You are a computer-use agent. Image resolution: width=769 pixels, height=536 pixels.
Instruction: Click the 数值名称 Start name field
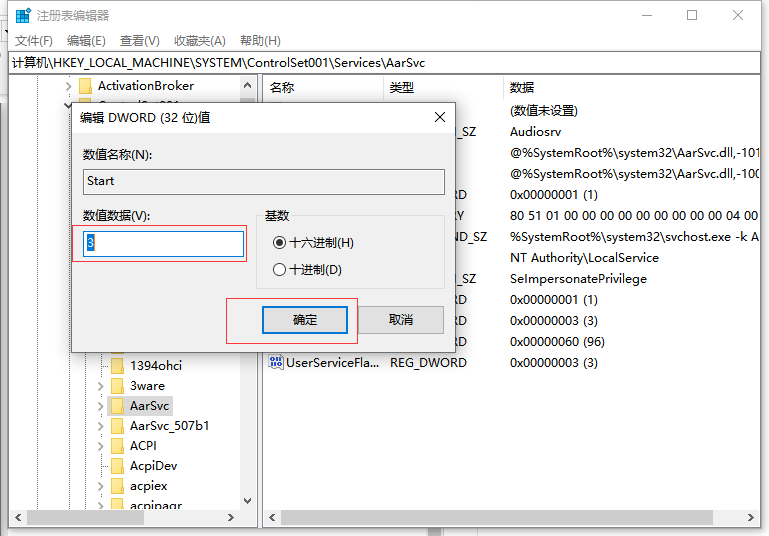tap(264, 181)
